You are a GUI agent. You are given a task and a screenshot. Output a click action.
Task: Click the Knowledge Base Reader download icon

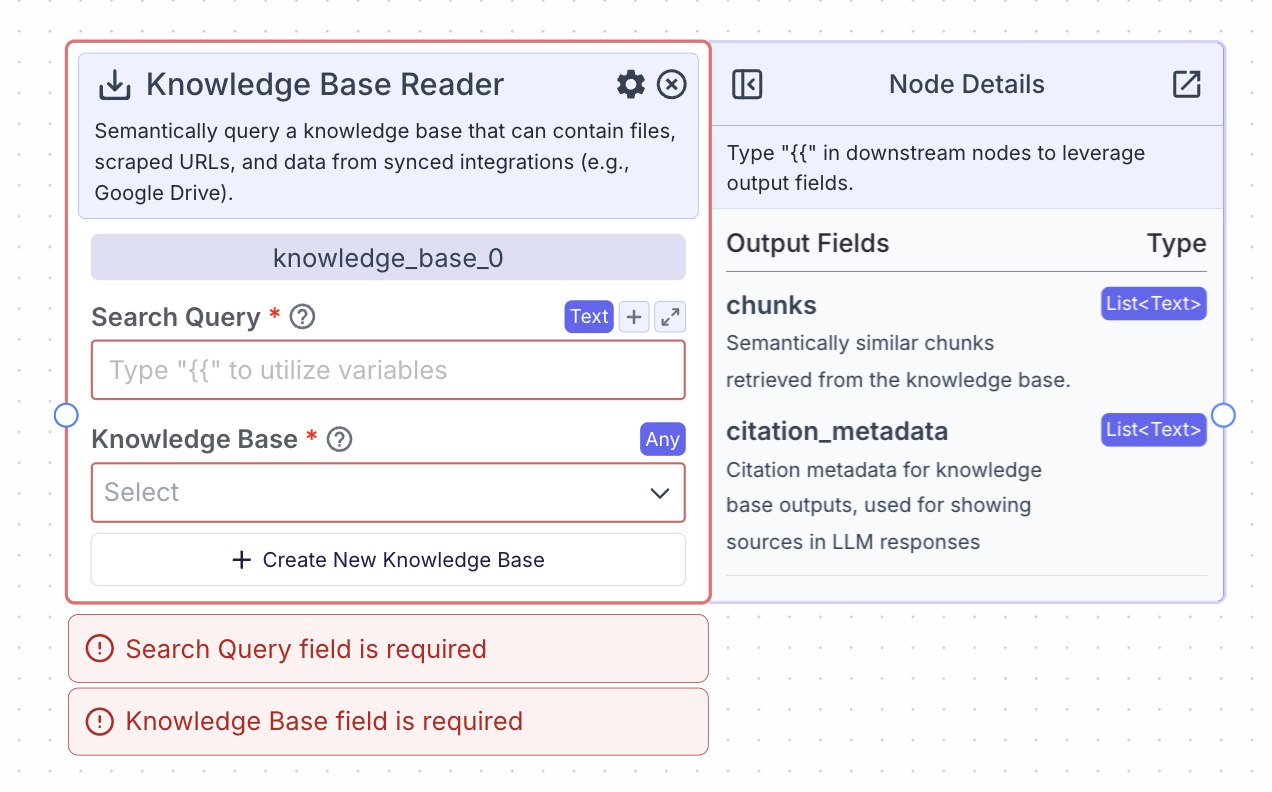(x=114, y=85)
